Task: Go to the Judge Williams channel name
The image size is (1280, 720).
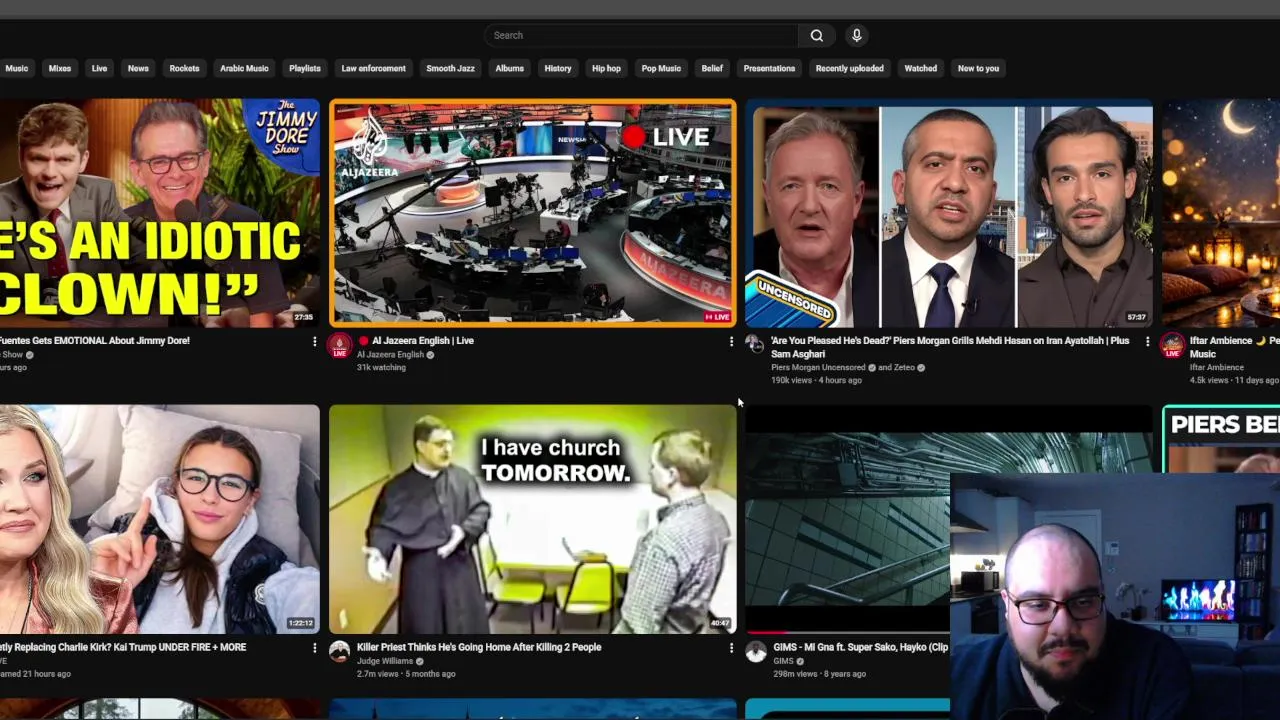Action: (x=385, y=661)
